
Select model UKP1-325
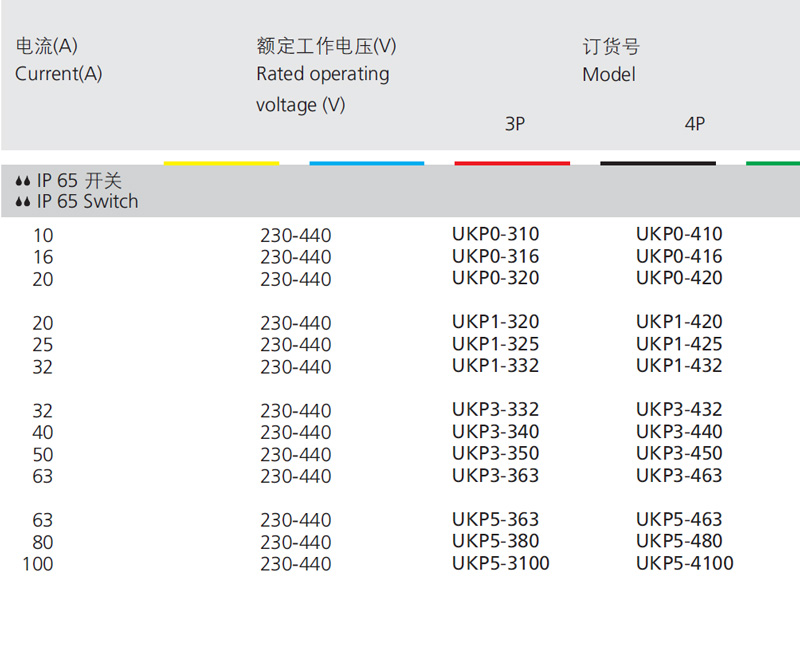495,344
